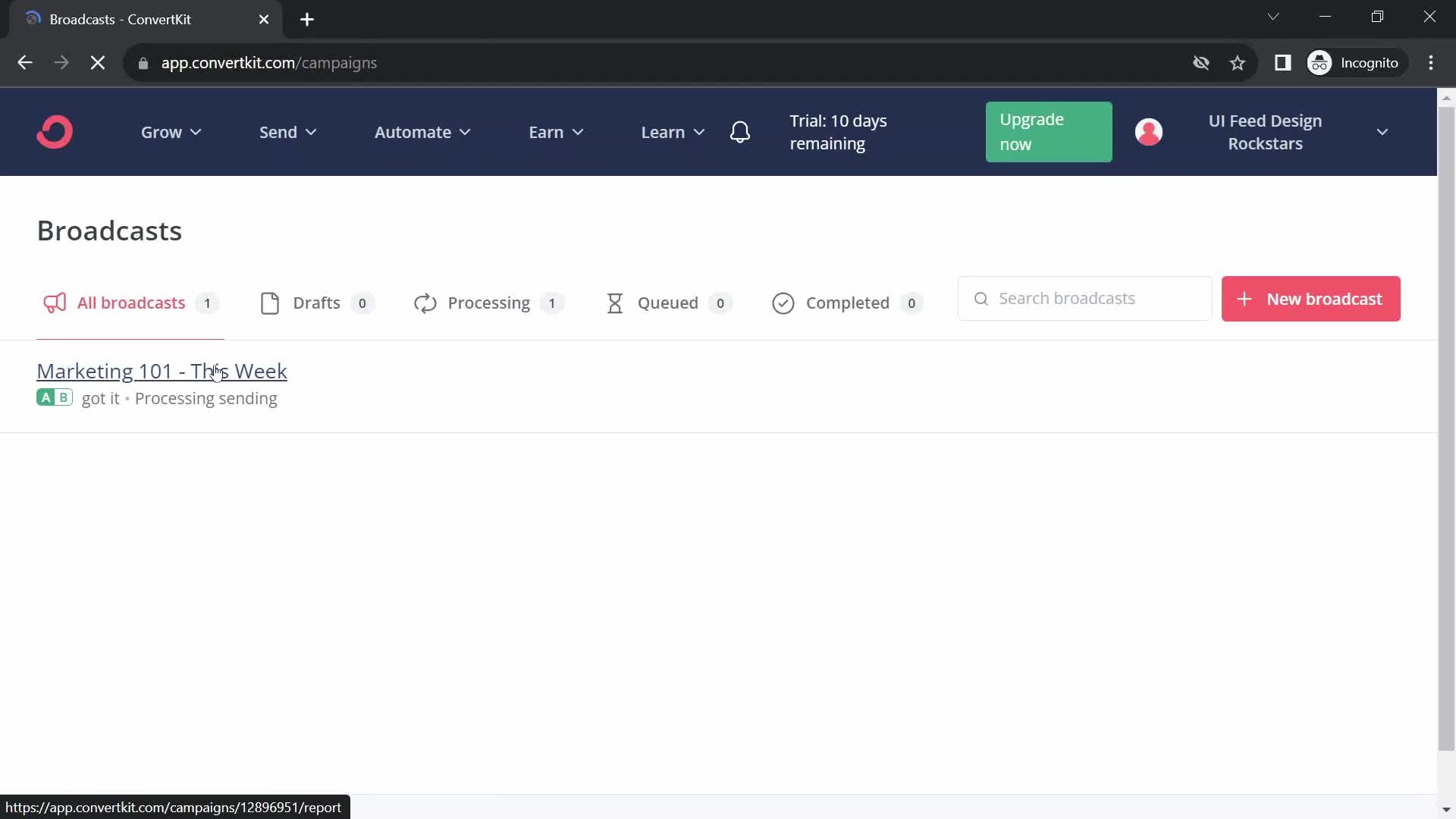The height and width of the screenshot is (819, 1456).
Task: Expand the Send navigation dropdown
Action: pos(287,131)
